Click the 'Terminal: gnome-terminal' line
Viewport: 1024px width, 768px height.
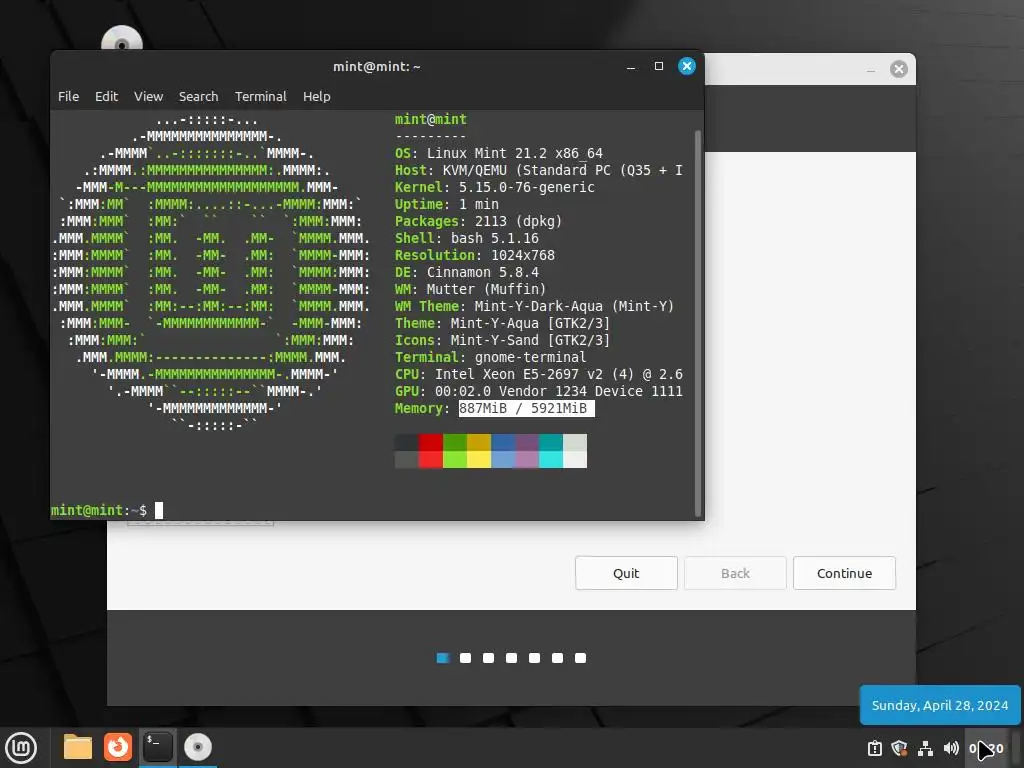[490, 357]
